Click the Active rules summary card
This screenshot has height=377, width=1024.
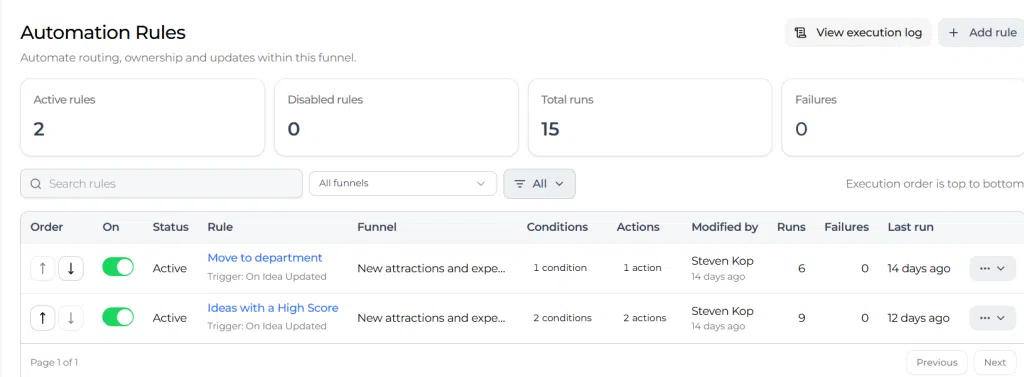tap(142, 118)
